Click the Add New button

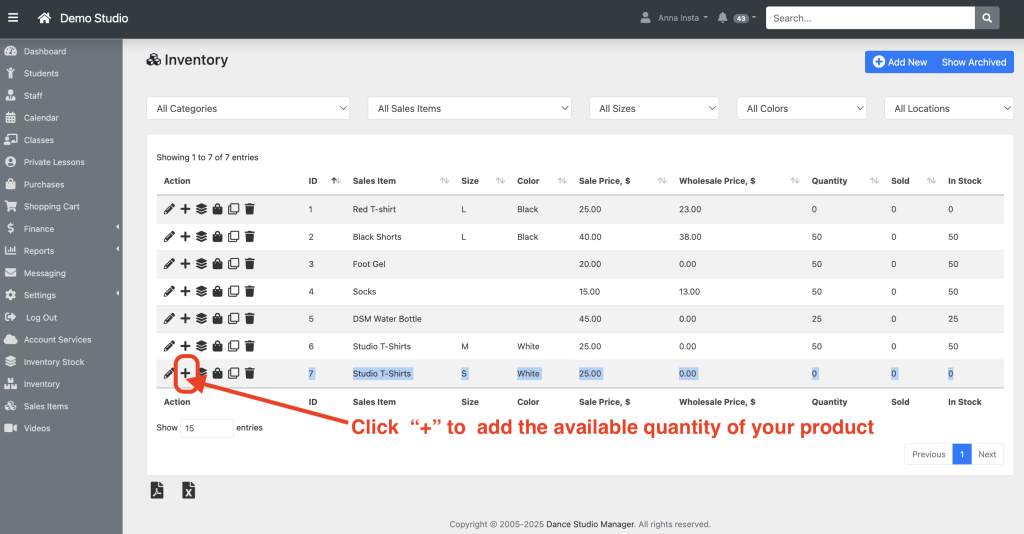pos(900,62)
